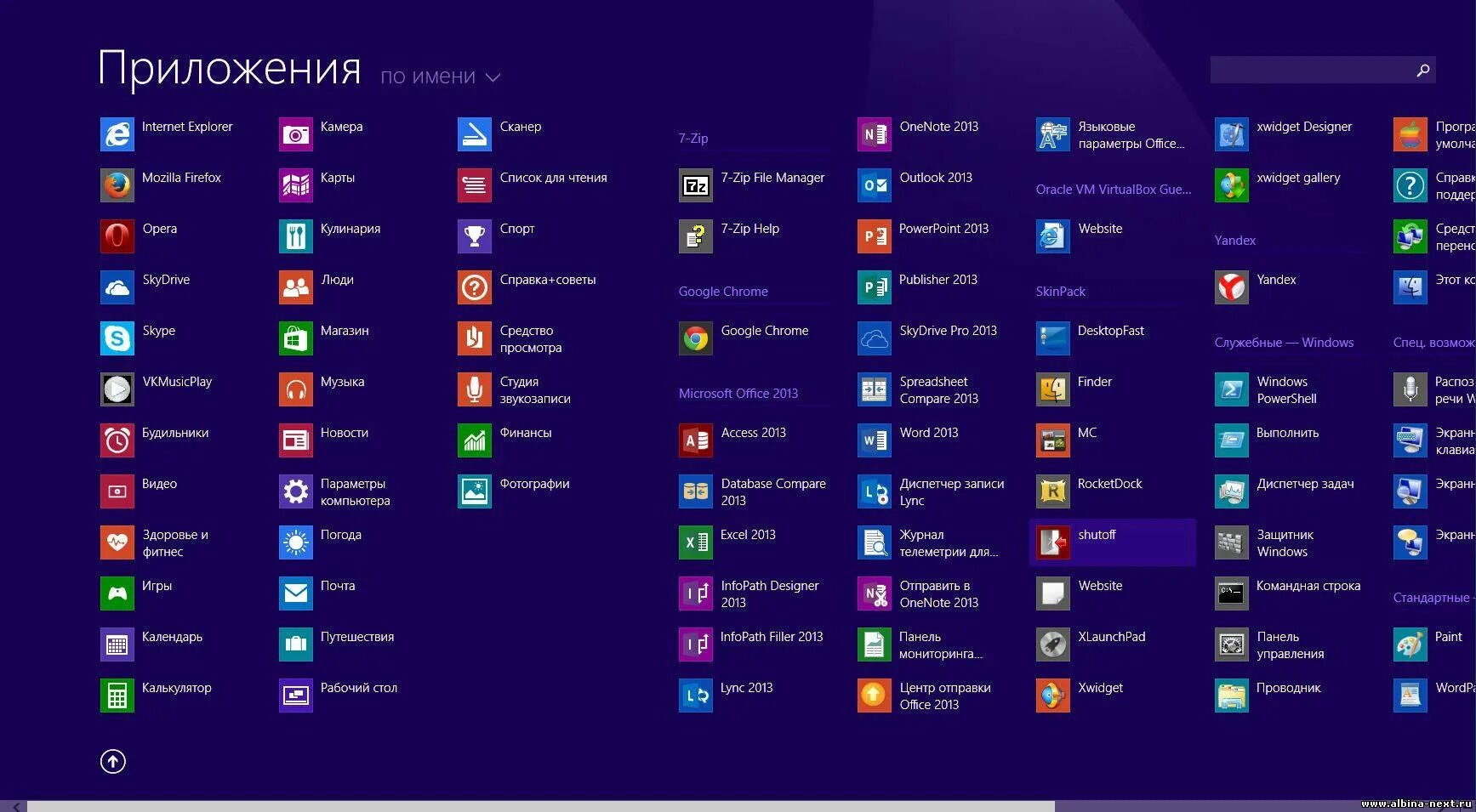Open the SkyDrive cloud icon

117,287
